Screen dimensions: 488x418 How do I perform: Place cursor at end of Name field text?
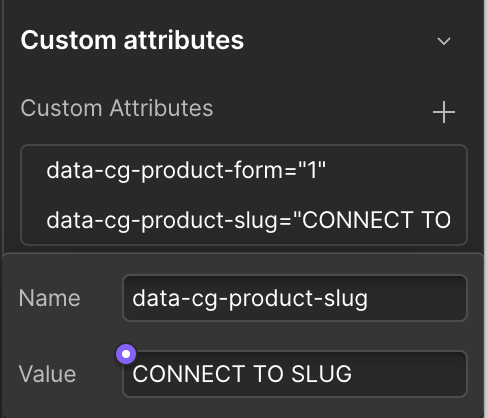click(369, 298)
